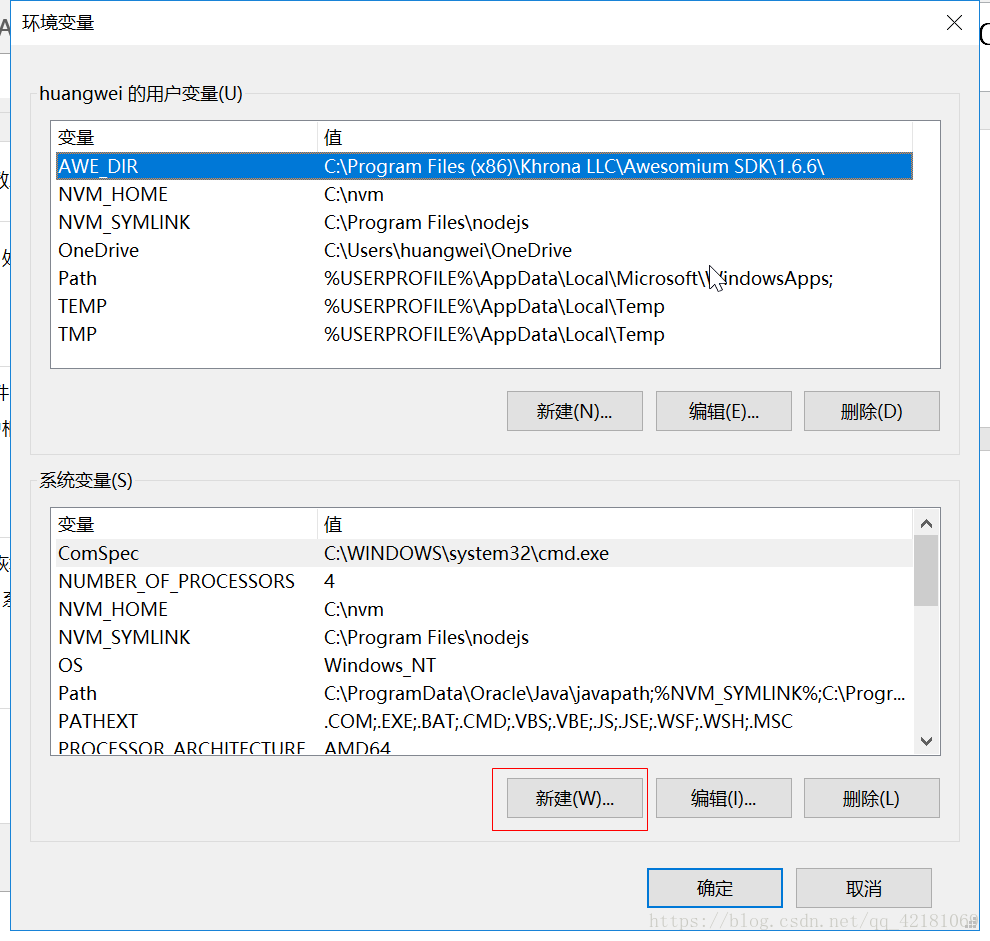Click 变量 column header in system variables
Viewport: 990px width, 941px height.
pos(186,524)
